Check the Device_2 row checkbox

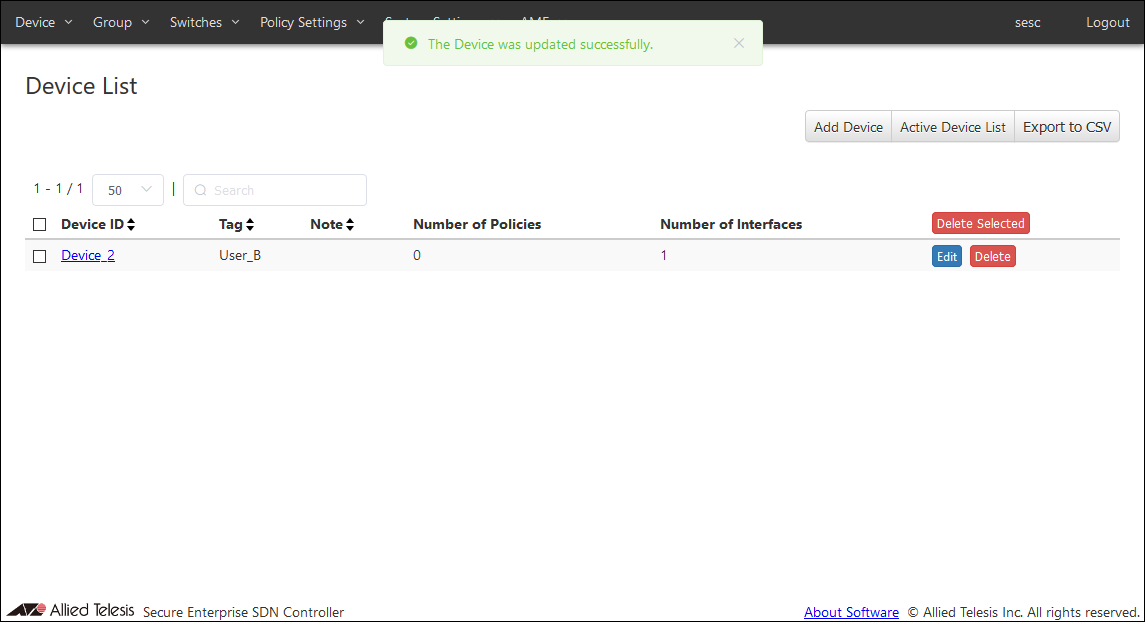[40, 256]
